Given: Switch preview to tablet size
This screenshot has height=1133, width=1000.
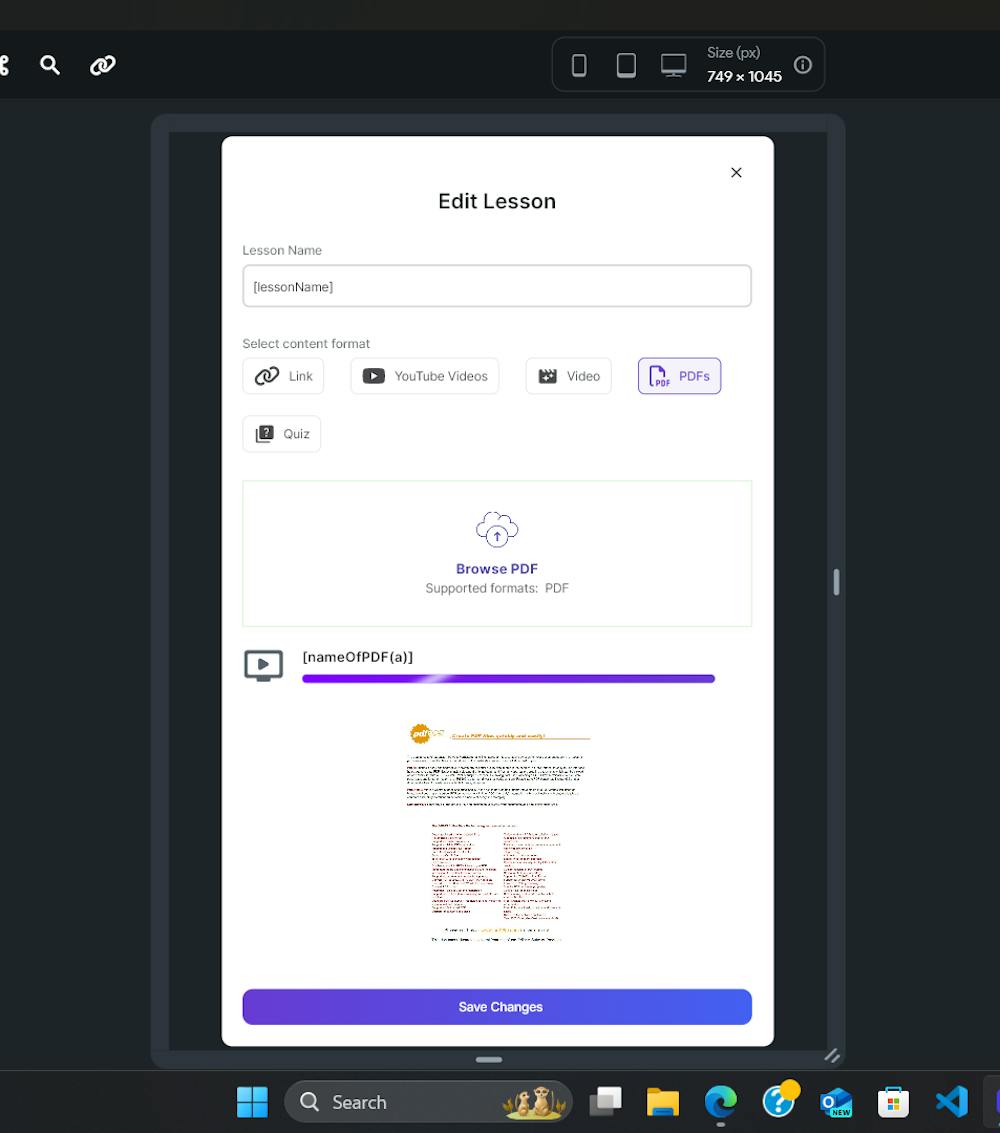Looking at the screenshot, I should [626, 65].
